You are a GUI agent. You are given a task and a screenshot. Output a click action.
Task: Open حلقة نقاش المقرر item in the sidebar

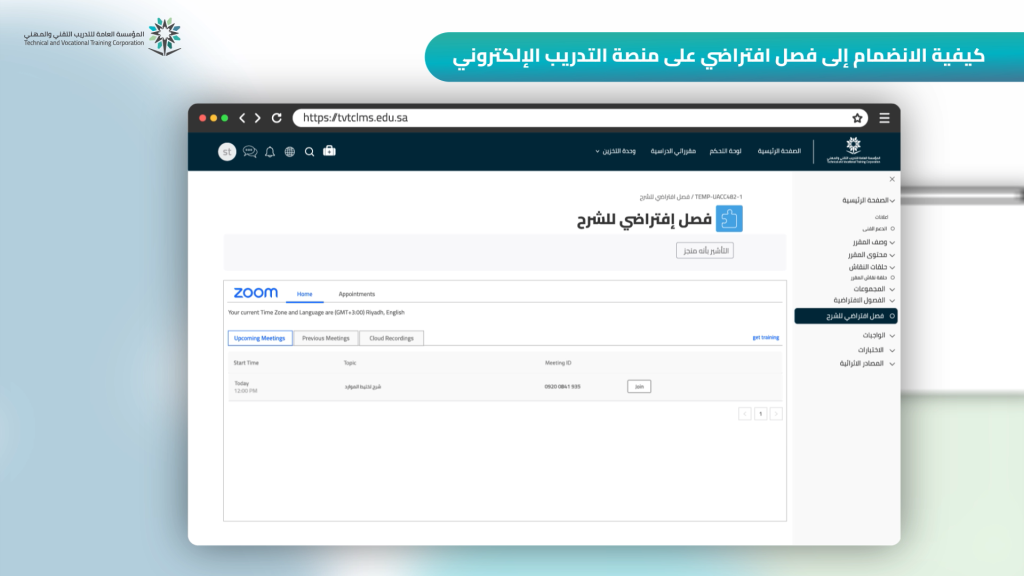tap(872, 278)
